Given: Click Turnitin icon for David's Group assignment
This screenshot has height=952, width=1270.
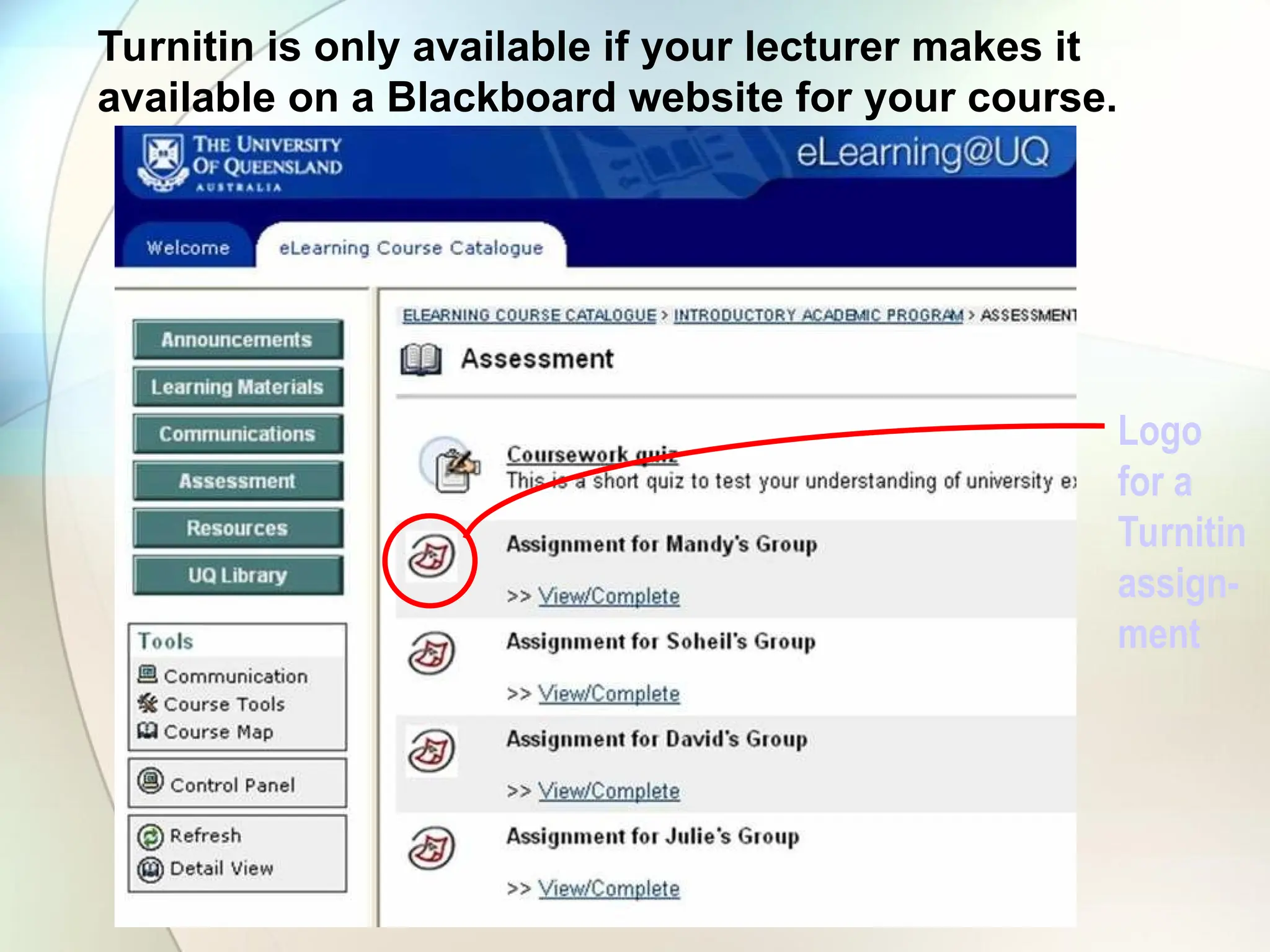Looking at the screenshot, I should pos(432,751).
